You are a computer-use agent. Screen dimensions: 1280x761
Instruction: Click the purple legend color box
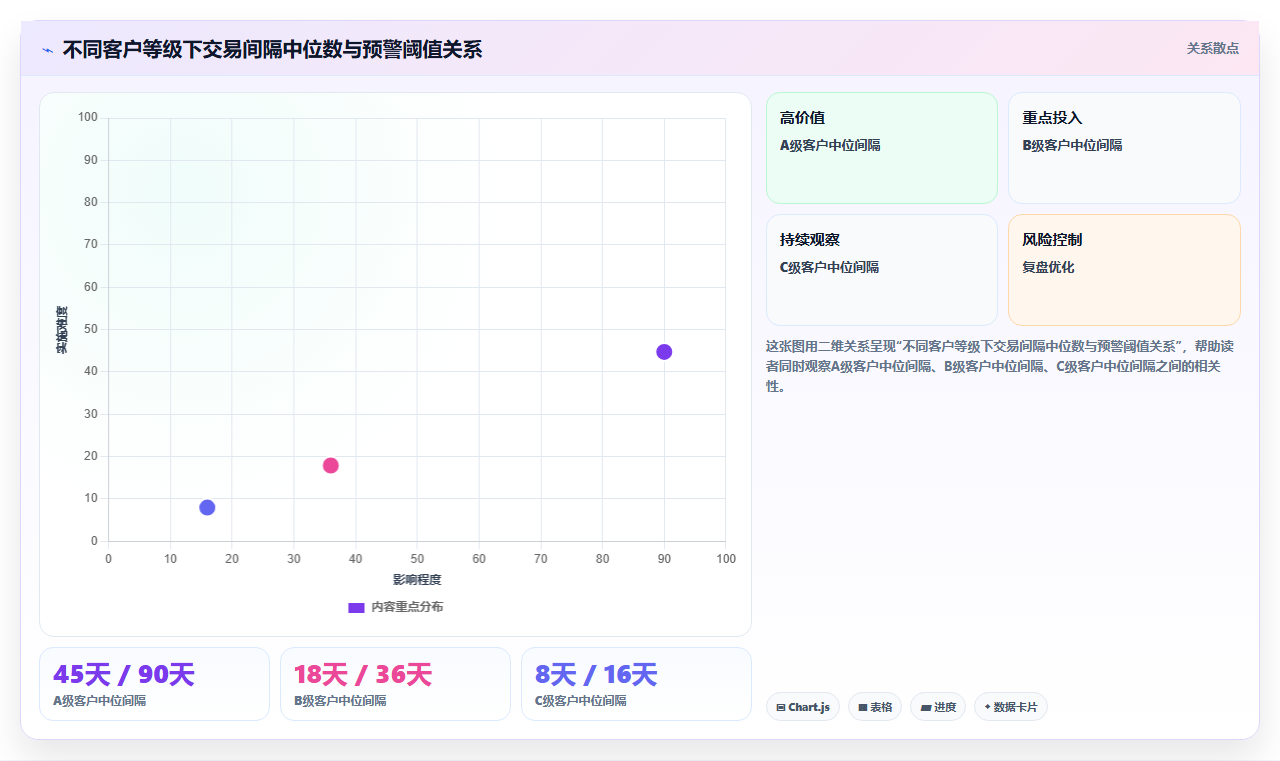pyautogui.click(x=356, y=607)
